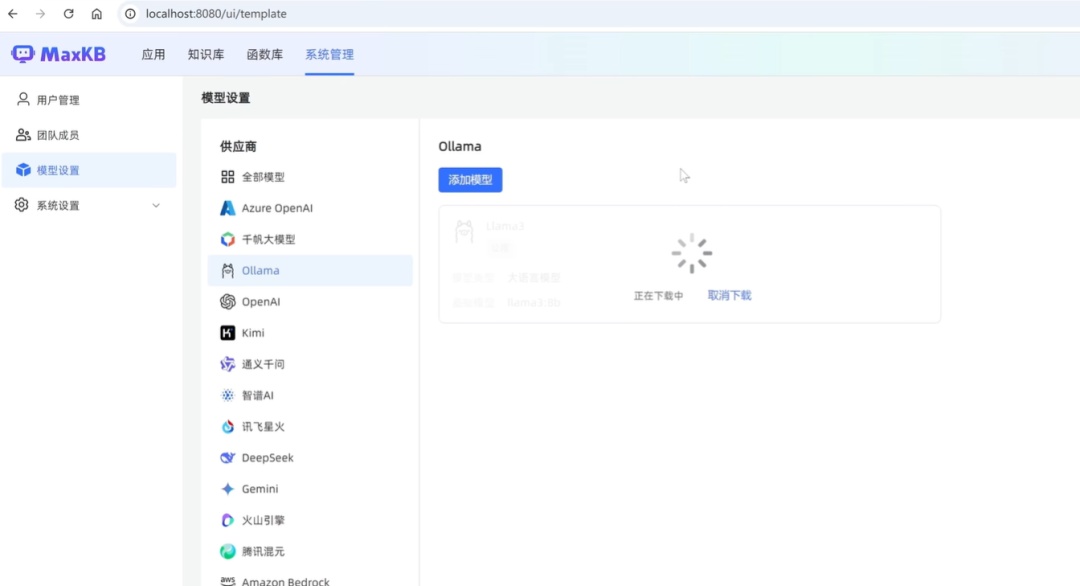Switch to the 知识库 tab
The height and width of the screenshot is (586, 1080).
tap(206, 55)
